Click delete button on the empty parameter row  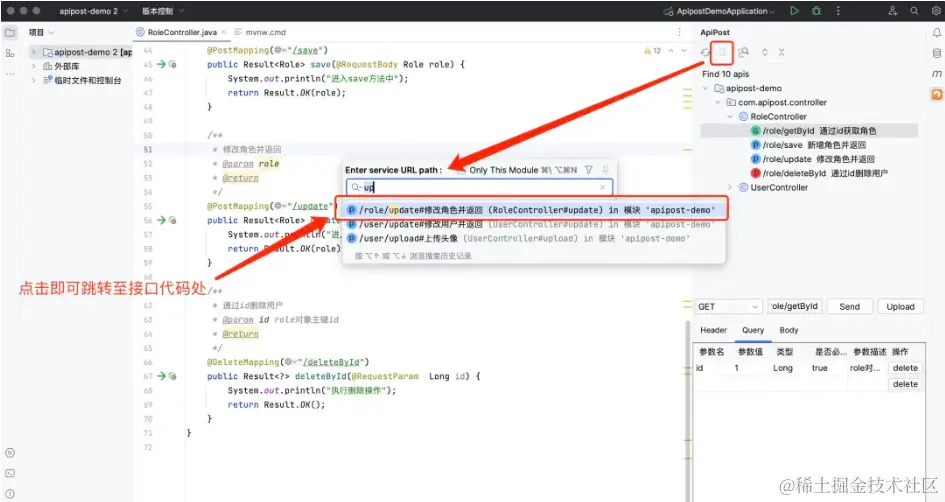[x=905, y=384]
